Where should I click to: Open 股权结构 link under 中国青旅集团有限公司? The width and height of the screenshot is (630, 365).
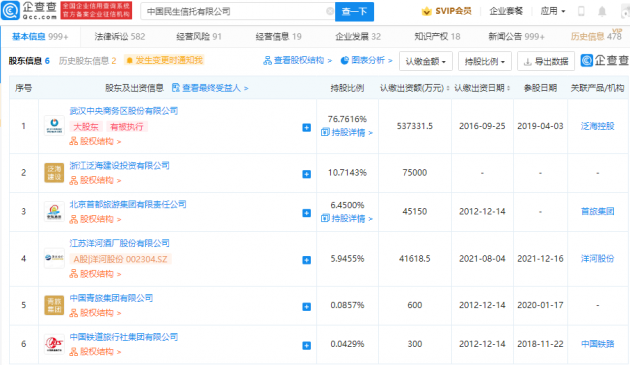point(95,313)
